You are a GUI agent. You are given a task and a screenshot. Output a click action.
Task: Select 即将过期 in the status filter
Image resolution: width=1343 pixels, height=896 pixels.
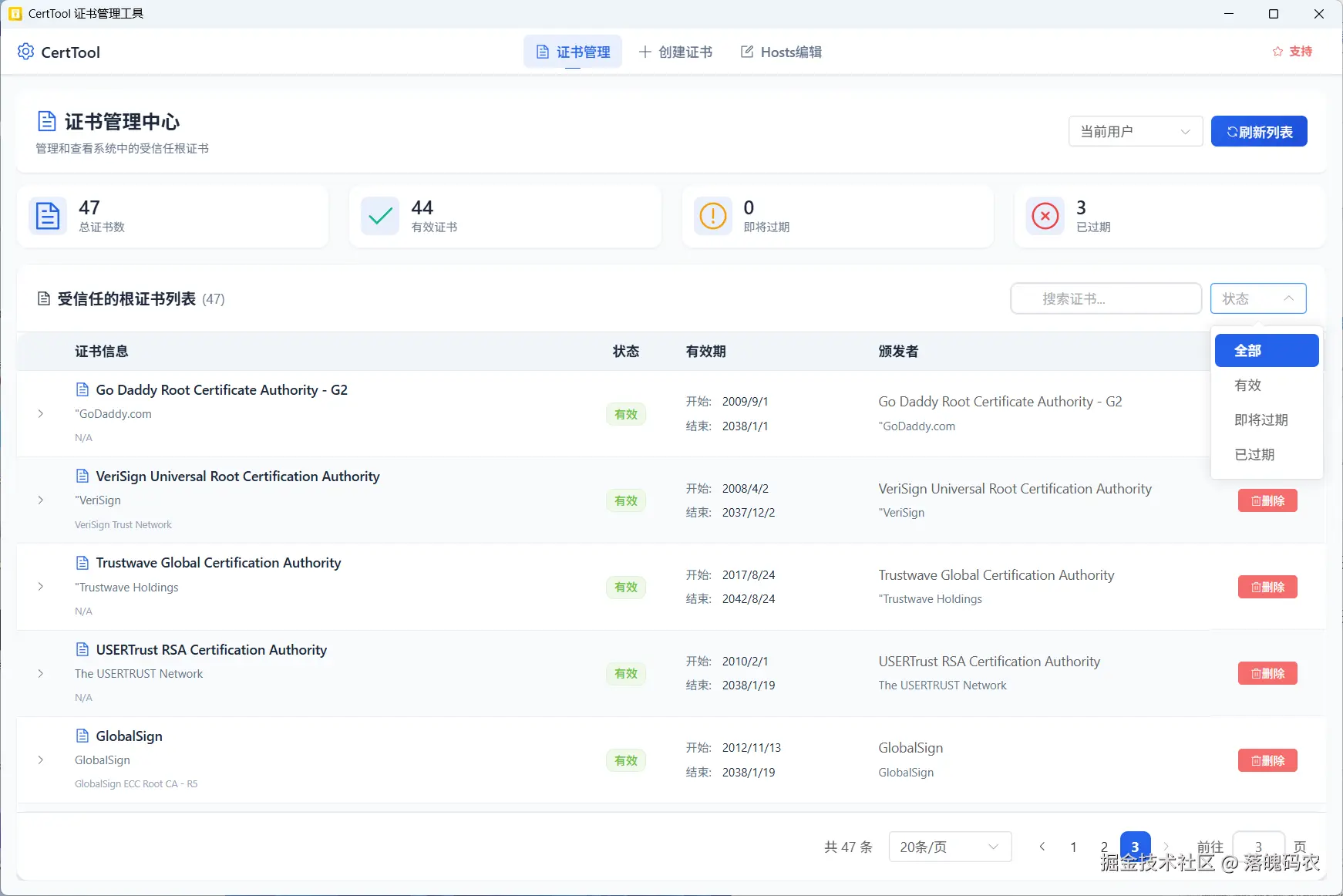(1267, 420)
